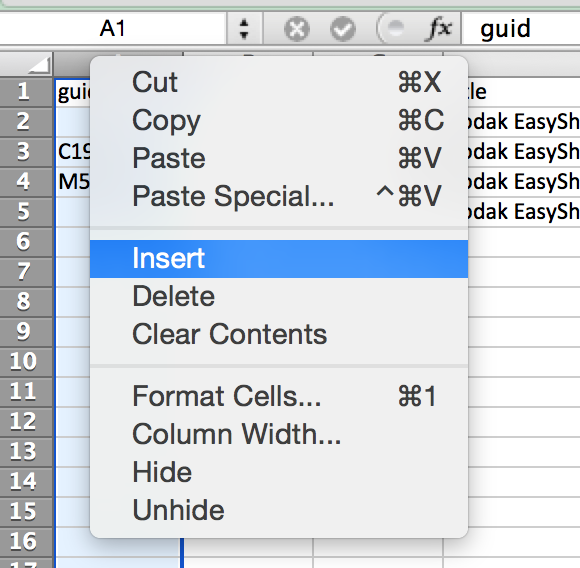Open the fx function builder icon
Viewport: 580px width, 568px height.
coord(439,28)
